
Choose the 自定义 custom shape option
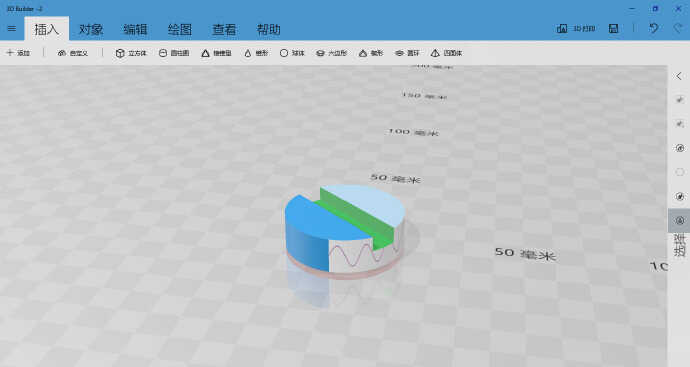click(x=73, y=53)
